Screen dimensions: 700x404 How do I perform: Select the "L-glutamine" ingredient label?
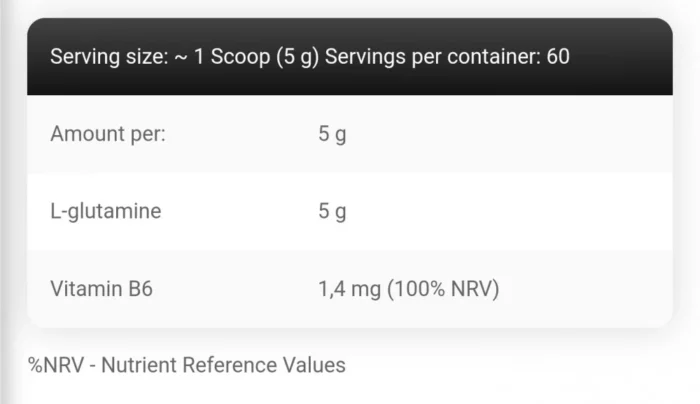[105, 212]
